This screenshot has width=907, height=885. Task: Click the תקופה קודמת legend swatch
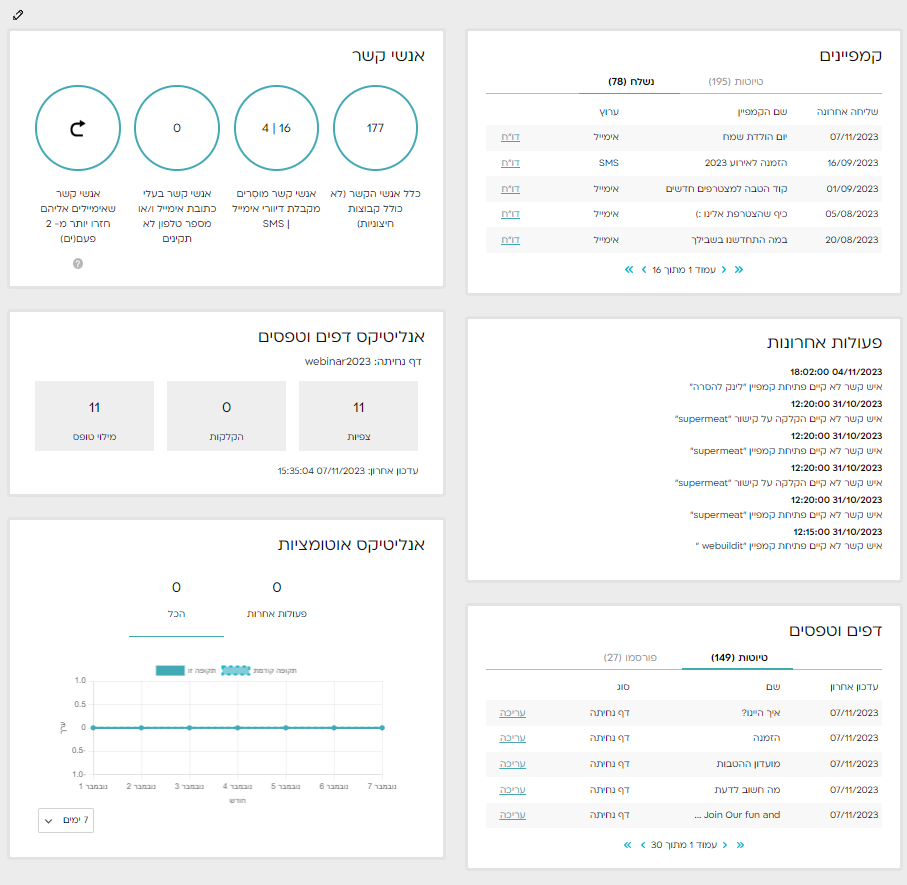click(236, 670)
